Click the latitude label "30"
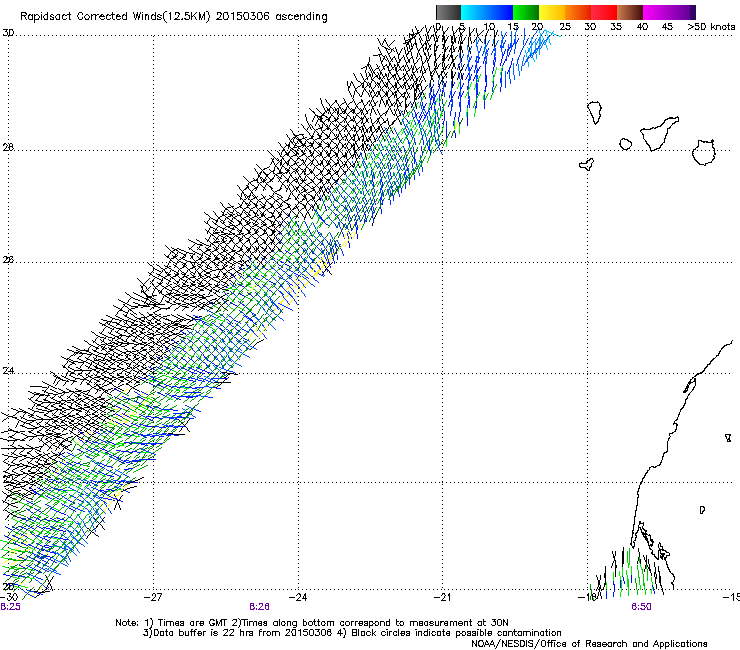 tap(8, 33)
